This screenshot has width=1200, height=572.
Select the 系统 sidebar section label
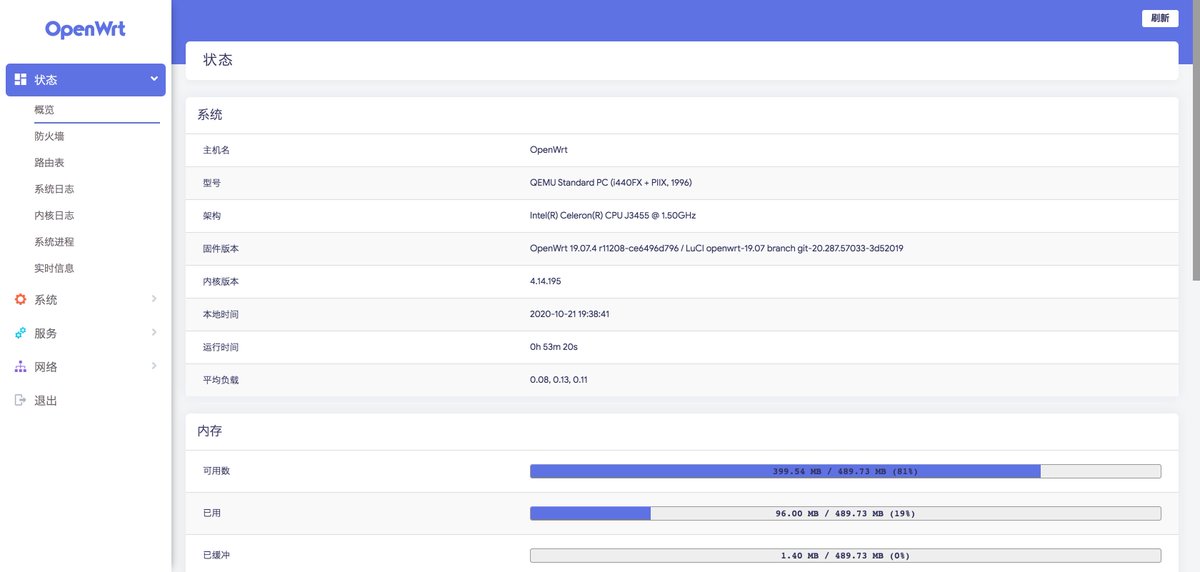click(46, 300)
